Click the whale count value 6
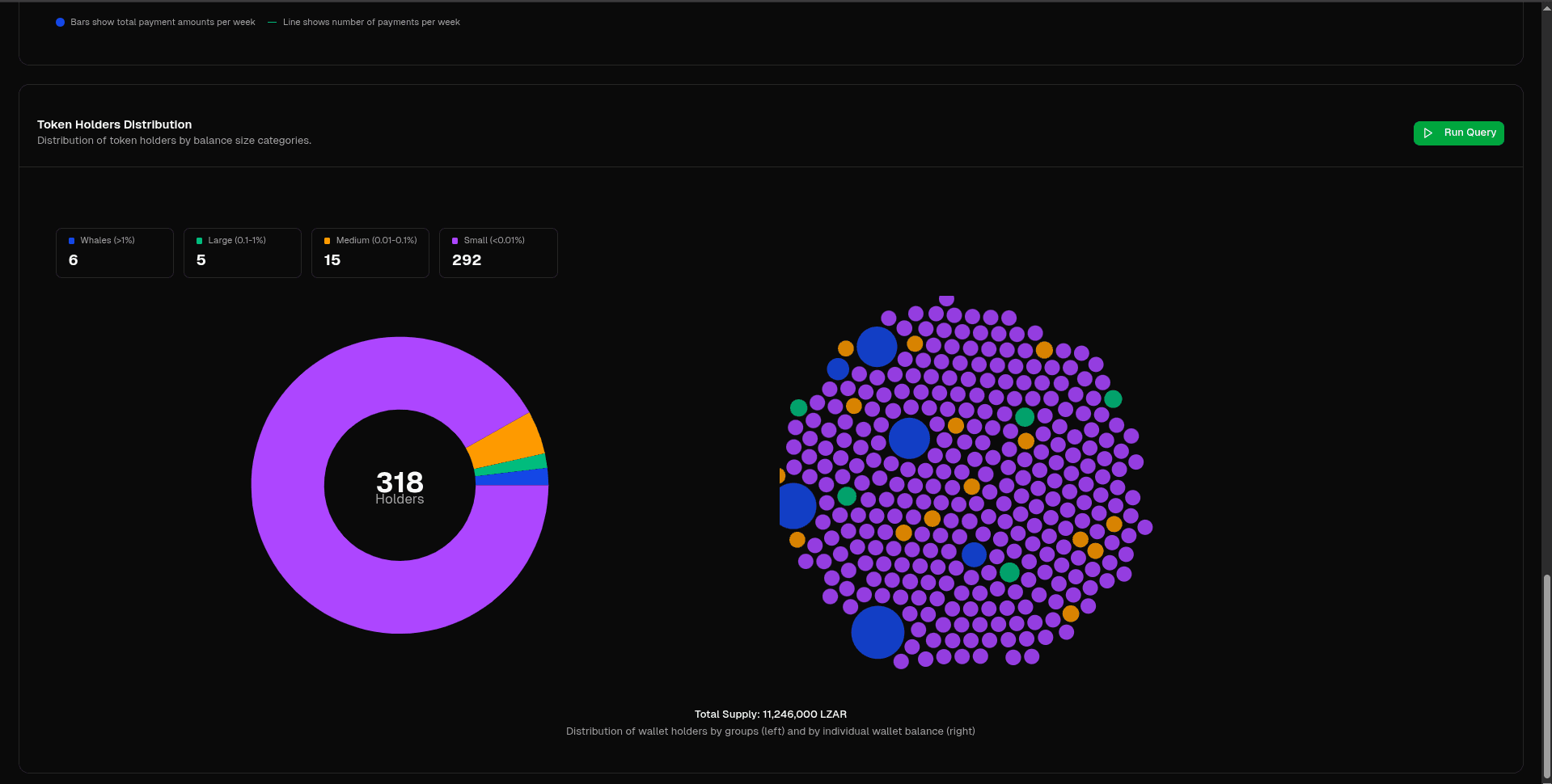This screenshot has width=1552, height=784. [74, 260]
